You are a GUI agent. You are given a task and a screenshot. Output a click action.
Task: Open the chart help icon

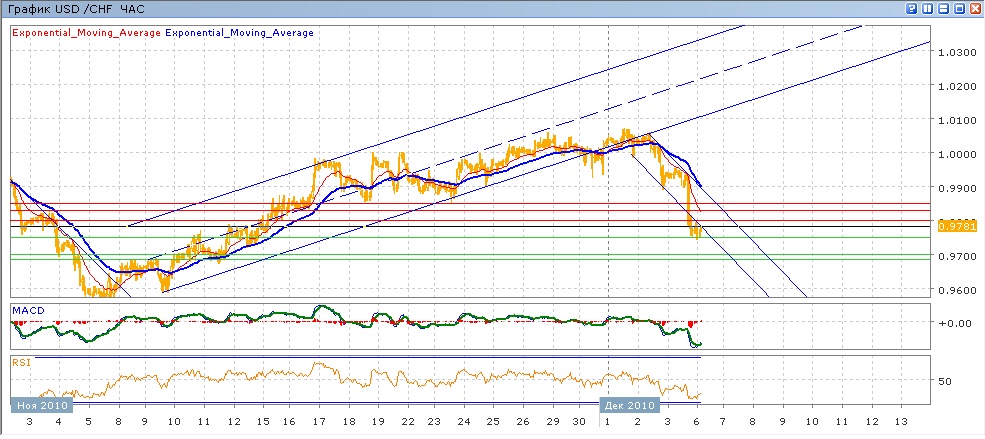click(x=912, y=8)
